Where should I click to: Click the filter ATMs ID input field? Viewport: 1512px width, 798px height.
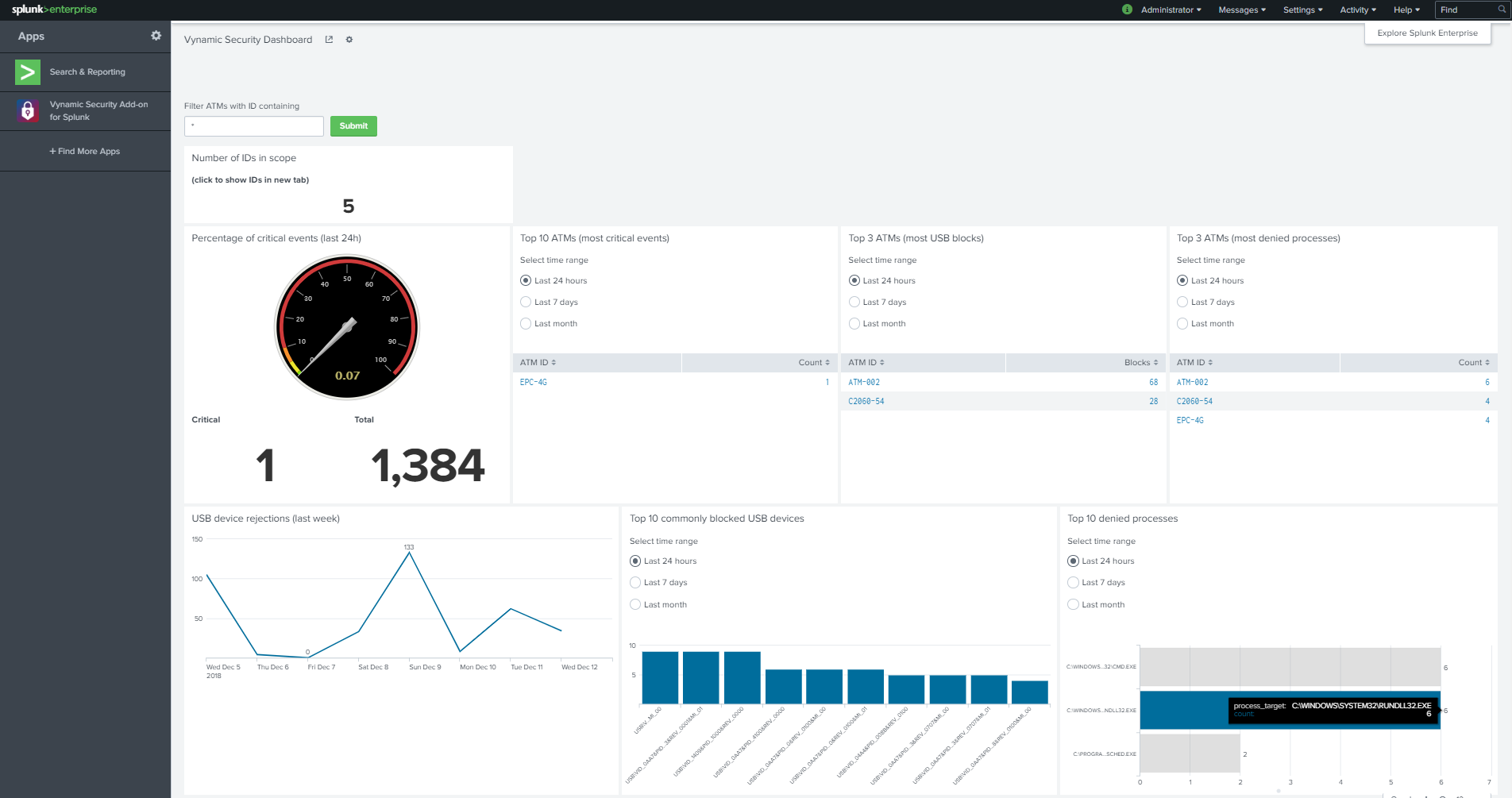click(x=254, y=125)
